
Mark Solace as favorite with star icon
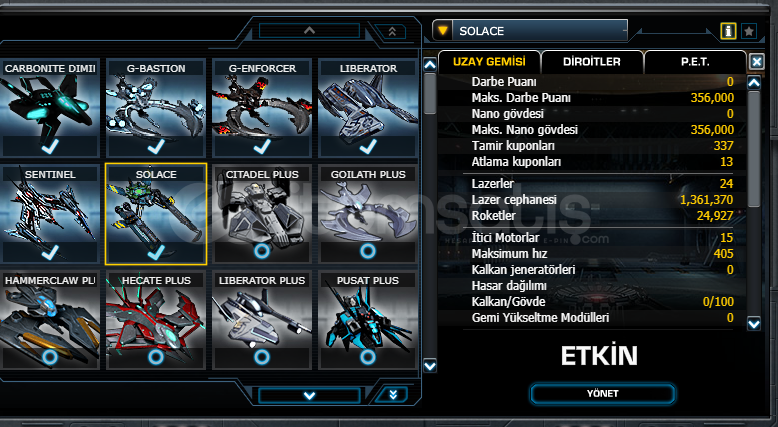(x=749, y=31)
